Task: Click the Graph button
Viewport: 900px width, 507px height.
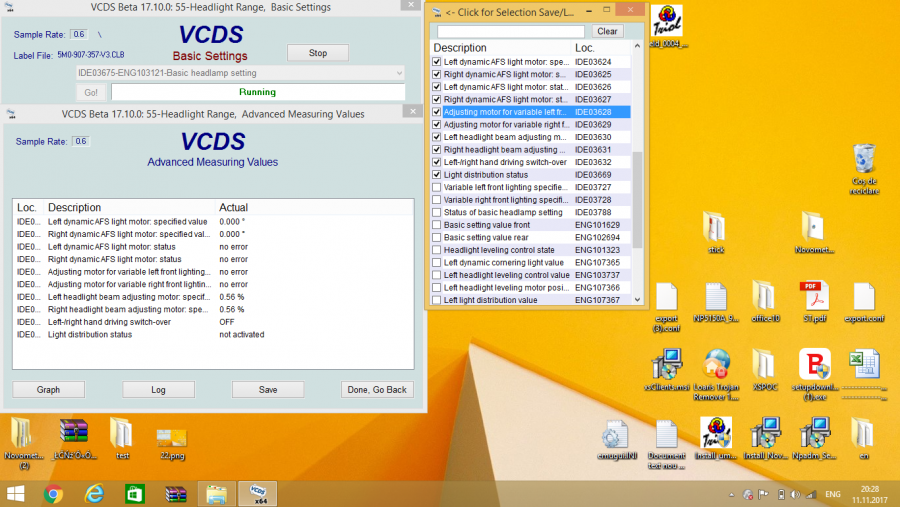Action: click(x=48, y=389)
